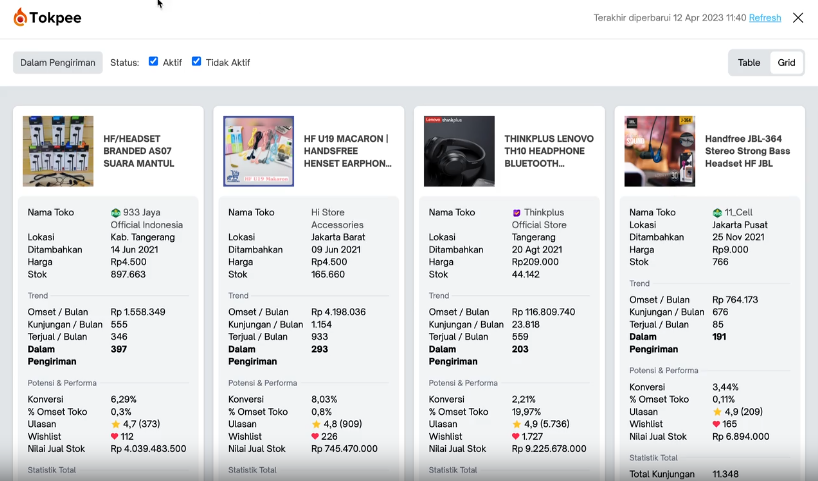Click the HF U19 MACARON title
The height and width of the screenshot is (481, 818).
(x=347, y=151)
